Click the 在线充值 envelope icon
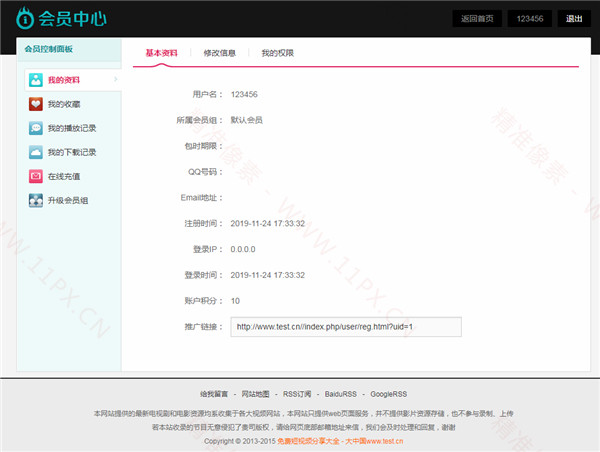The image size is (600, 452). [x=35, y=176]
